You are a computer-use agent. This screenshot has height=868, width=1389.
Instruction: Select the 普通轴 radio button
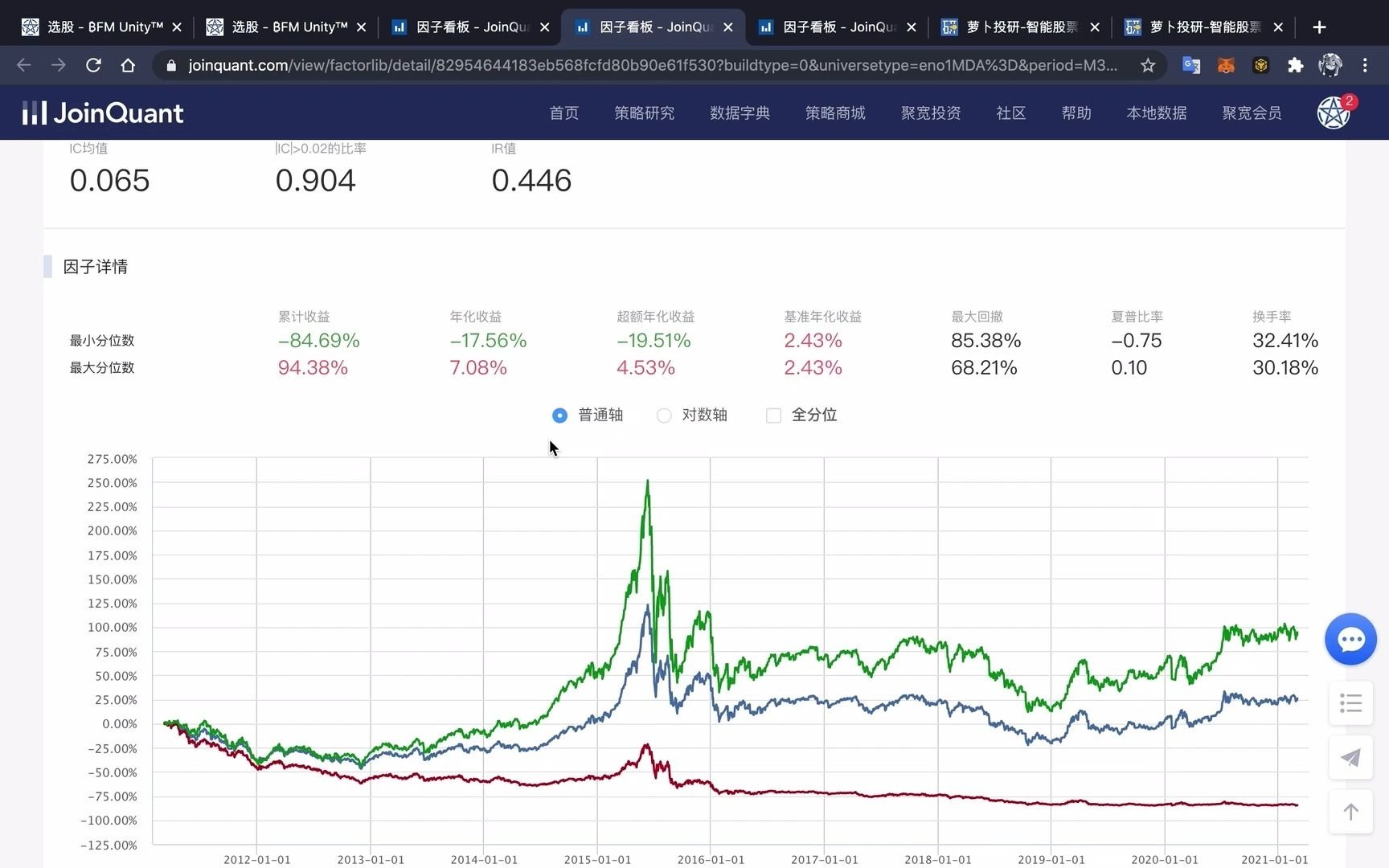point(559,416)
